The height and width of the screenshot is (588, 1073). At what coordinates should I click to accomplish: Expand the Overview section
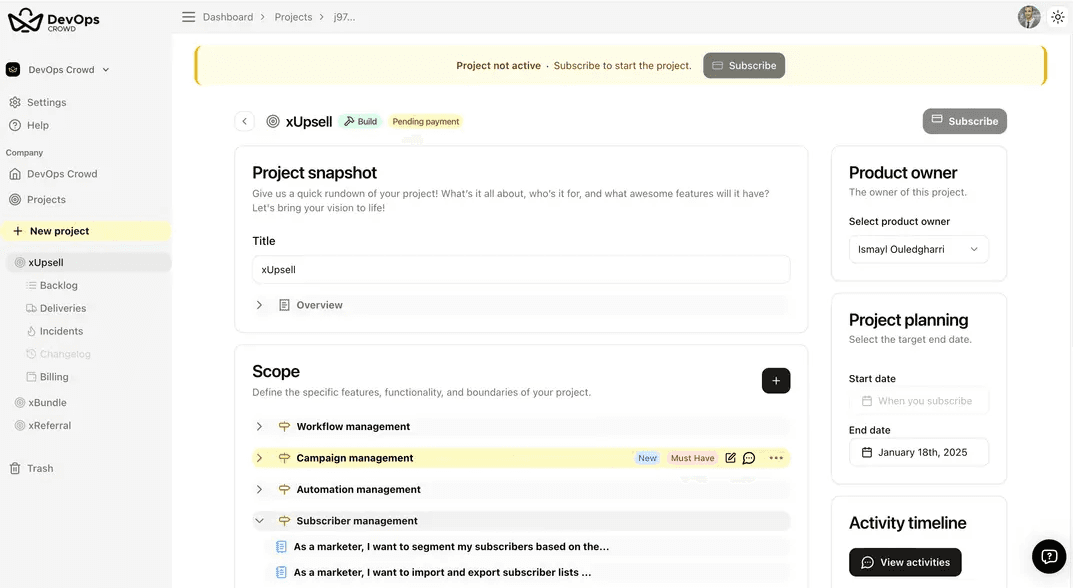coord(259,304)
